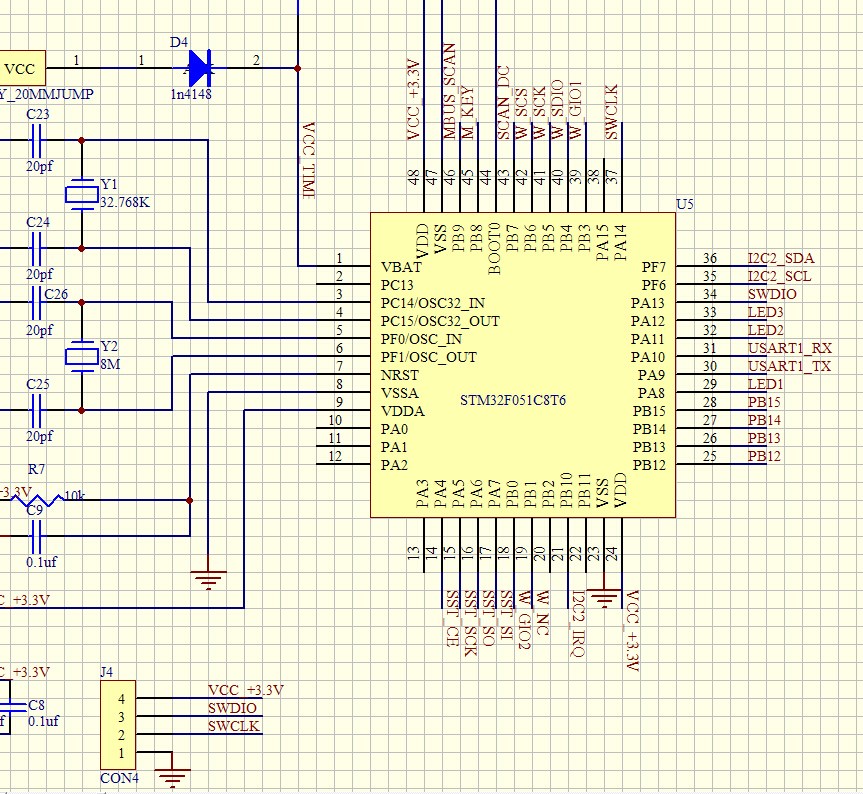
Task: Select the STM32F051C8T6 part label
Action: click(x=512, y=400)
